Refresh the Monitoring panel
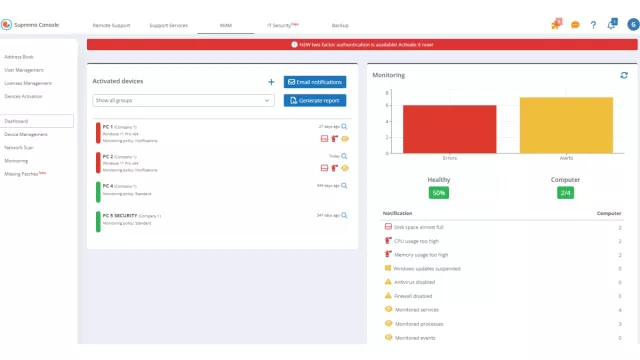Screen dimensions: 640x360 (x=624, y=76)
